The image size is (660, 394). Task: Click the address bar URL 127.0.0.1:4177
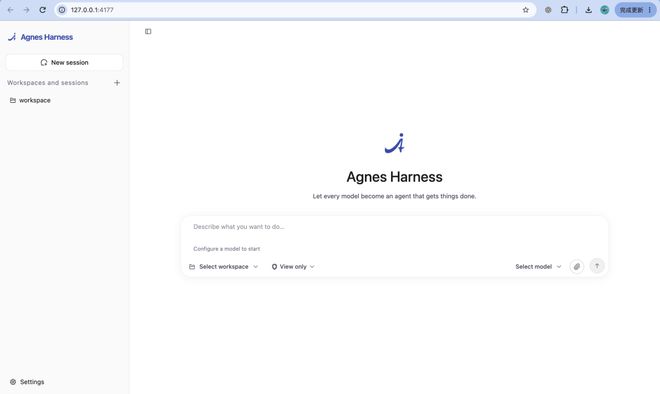(92, 10)
